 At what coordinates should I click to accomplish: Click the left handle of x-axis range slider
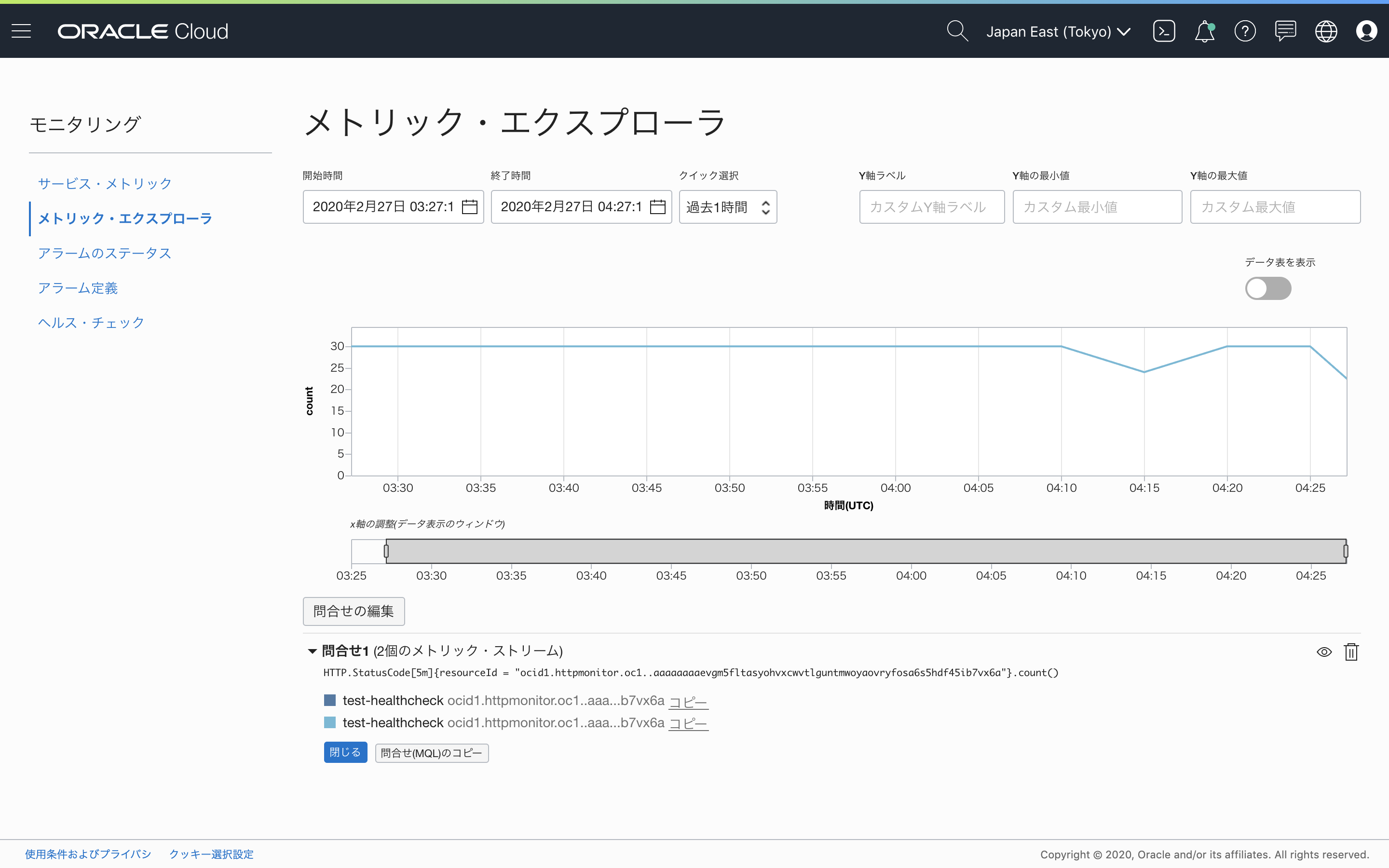[x=386, y=551]
